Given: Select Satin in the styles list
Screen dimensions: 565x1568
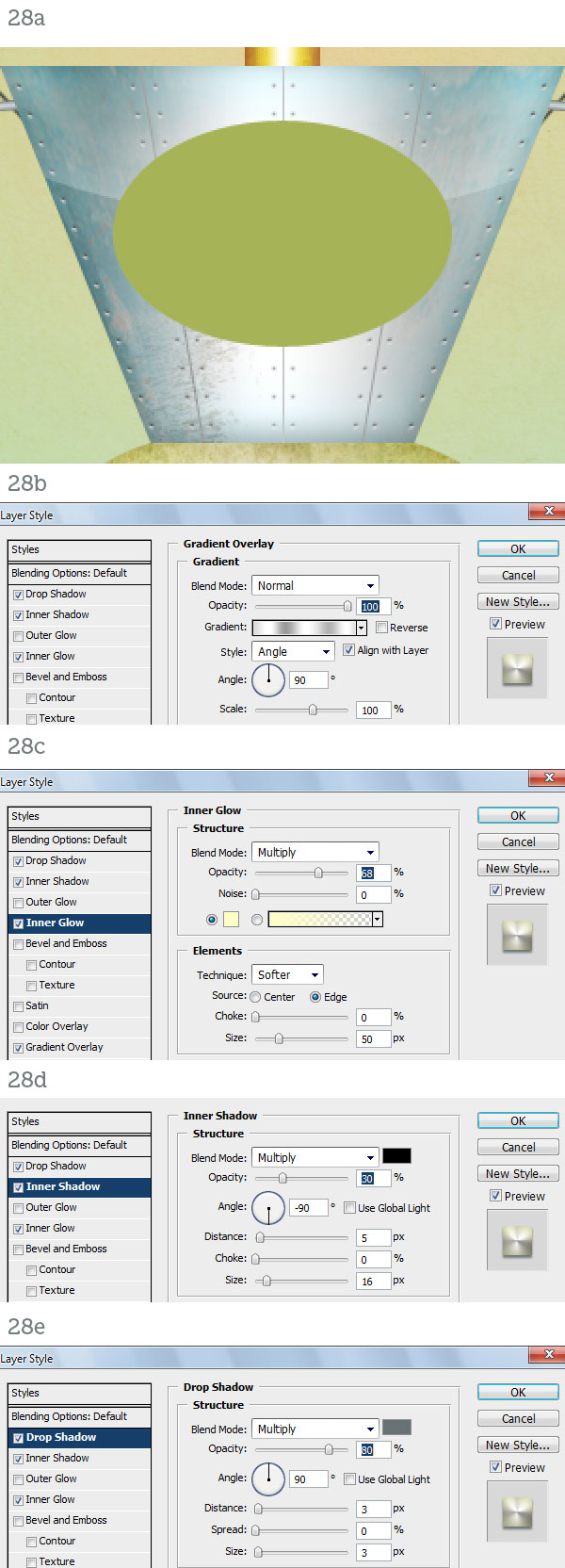Looking at the screenshot, I should click(x=37, y=1005).
